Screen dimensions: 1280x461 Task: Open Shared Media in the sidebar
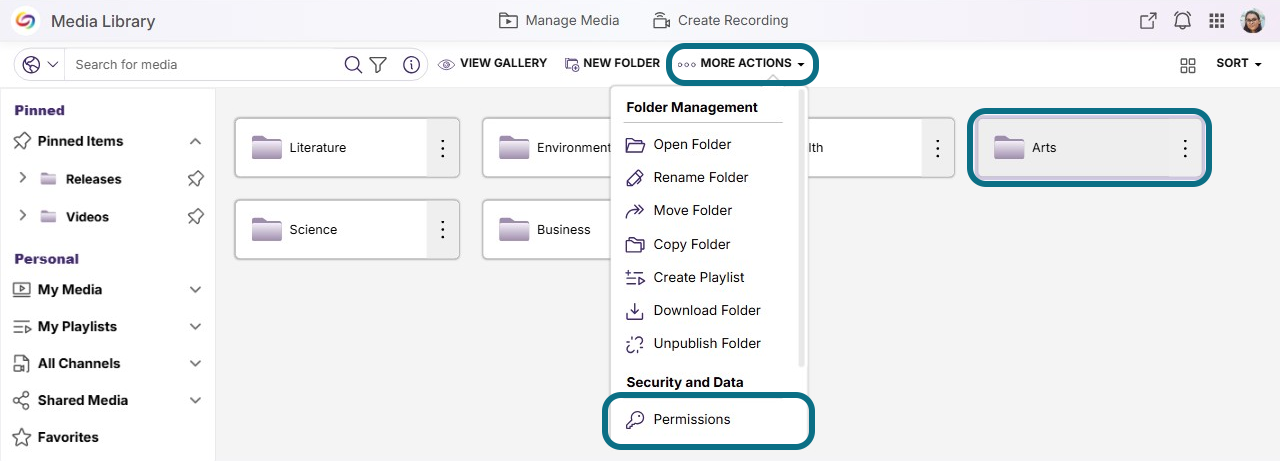point(83,400)
